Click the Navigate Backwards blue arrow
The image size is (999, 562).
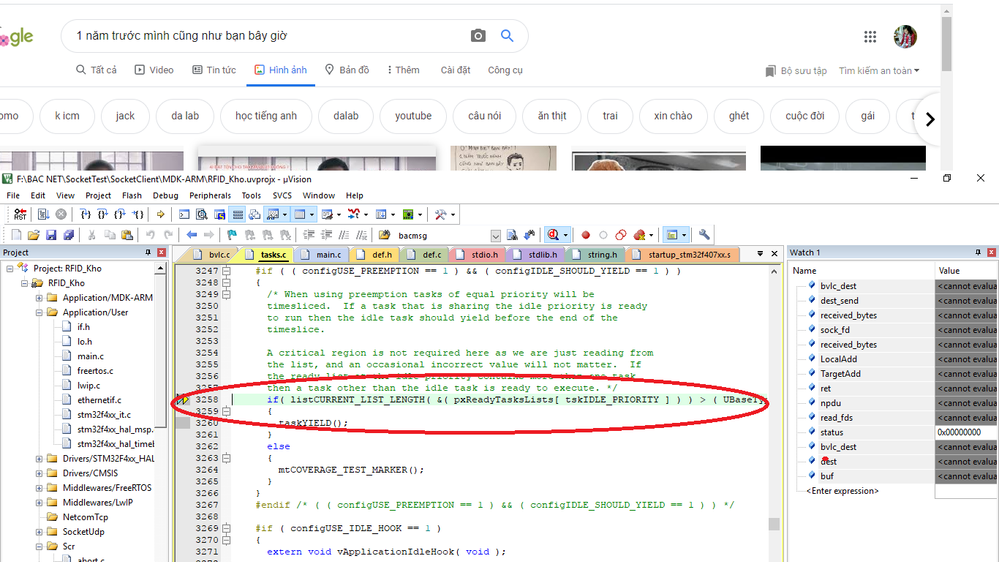click(191, 235)
